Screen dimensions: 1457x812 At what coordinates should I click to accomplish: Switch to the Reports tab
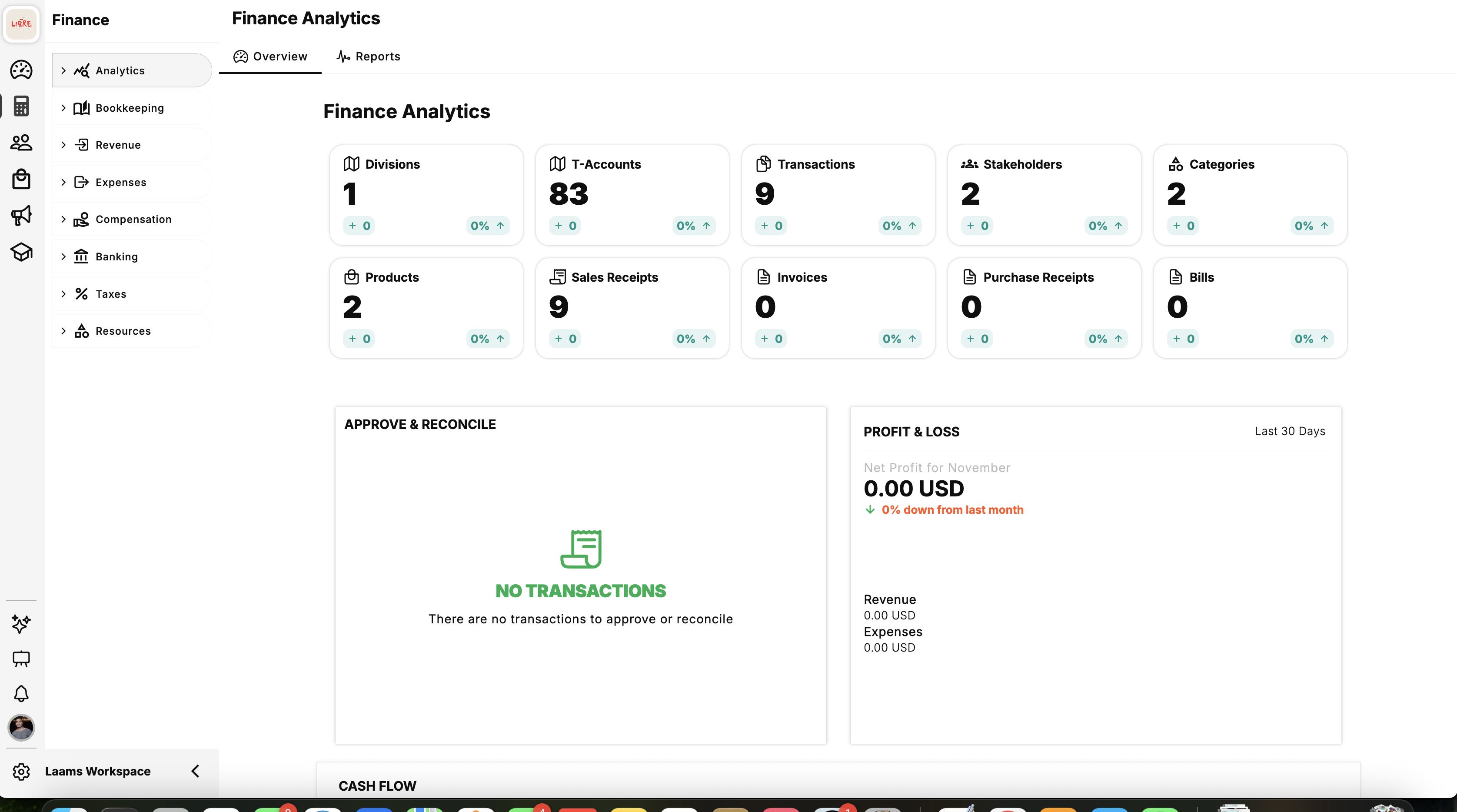[368, 56]
